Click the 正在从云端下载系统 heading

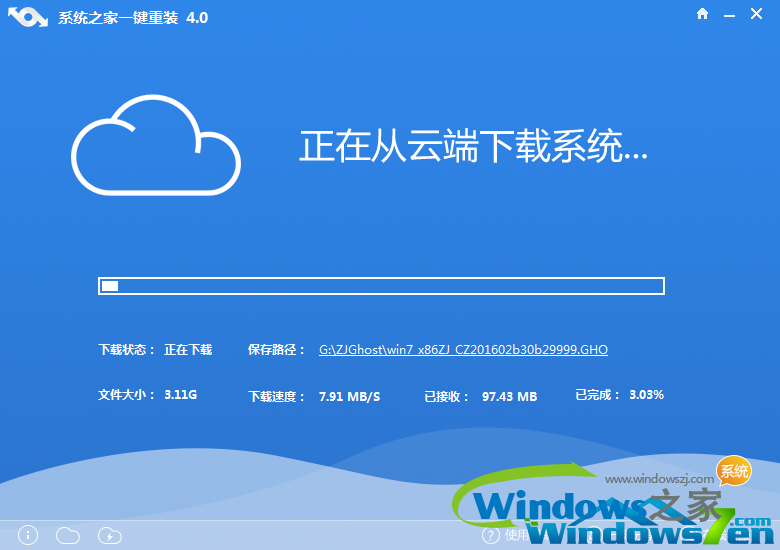point(473,147)
